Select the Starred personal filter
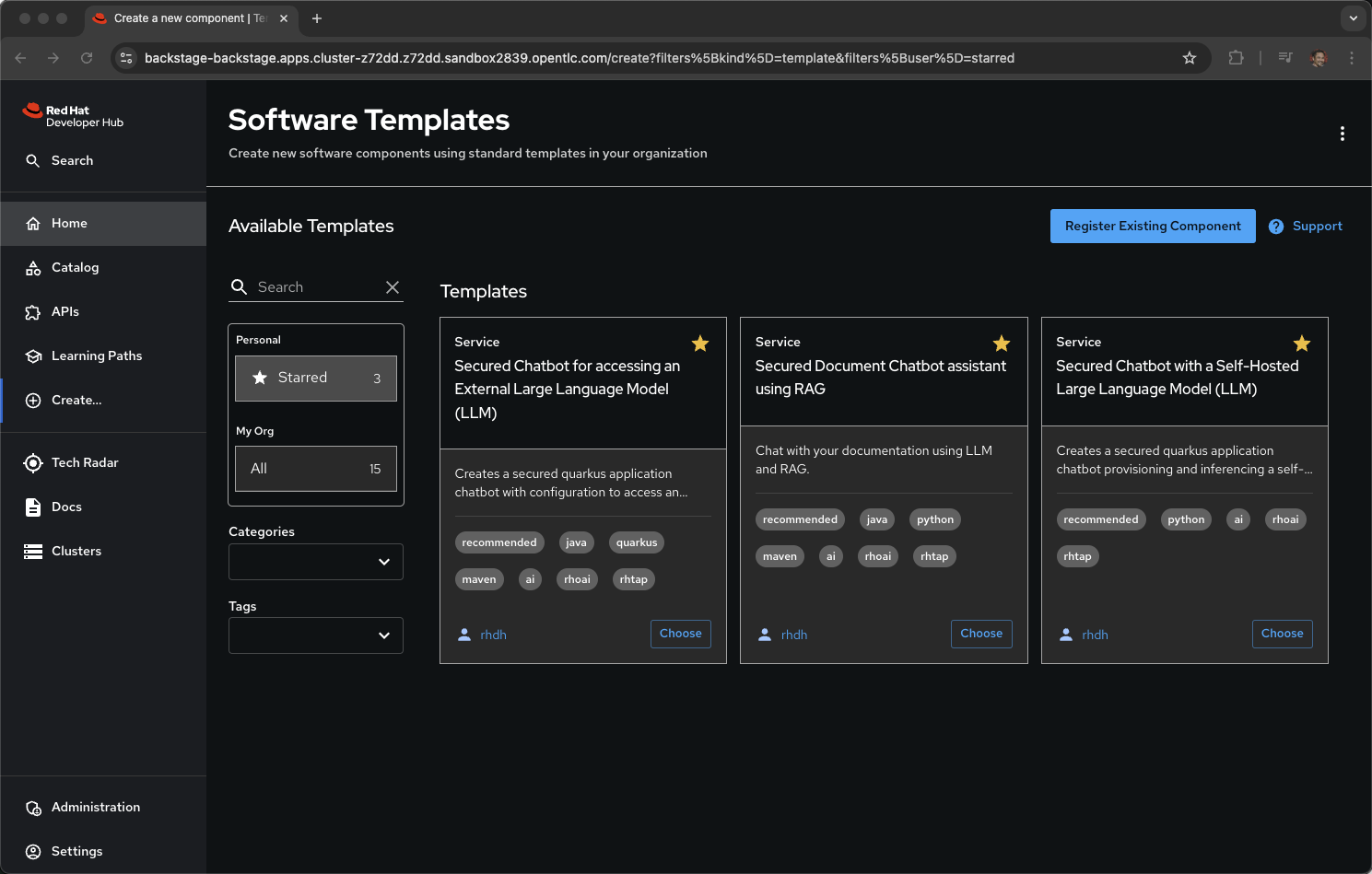Screen dimensions: 1372x874 click(x=316, y=379)
